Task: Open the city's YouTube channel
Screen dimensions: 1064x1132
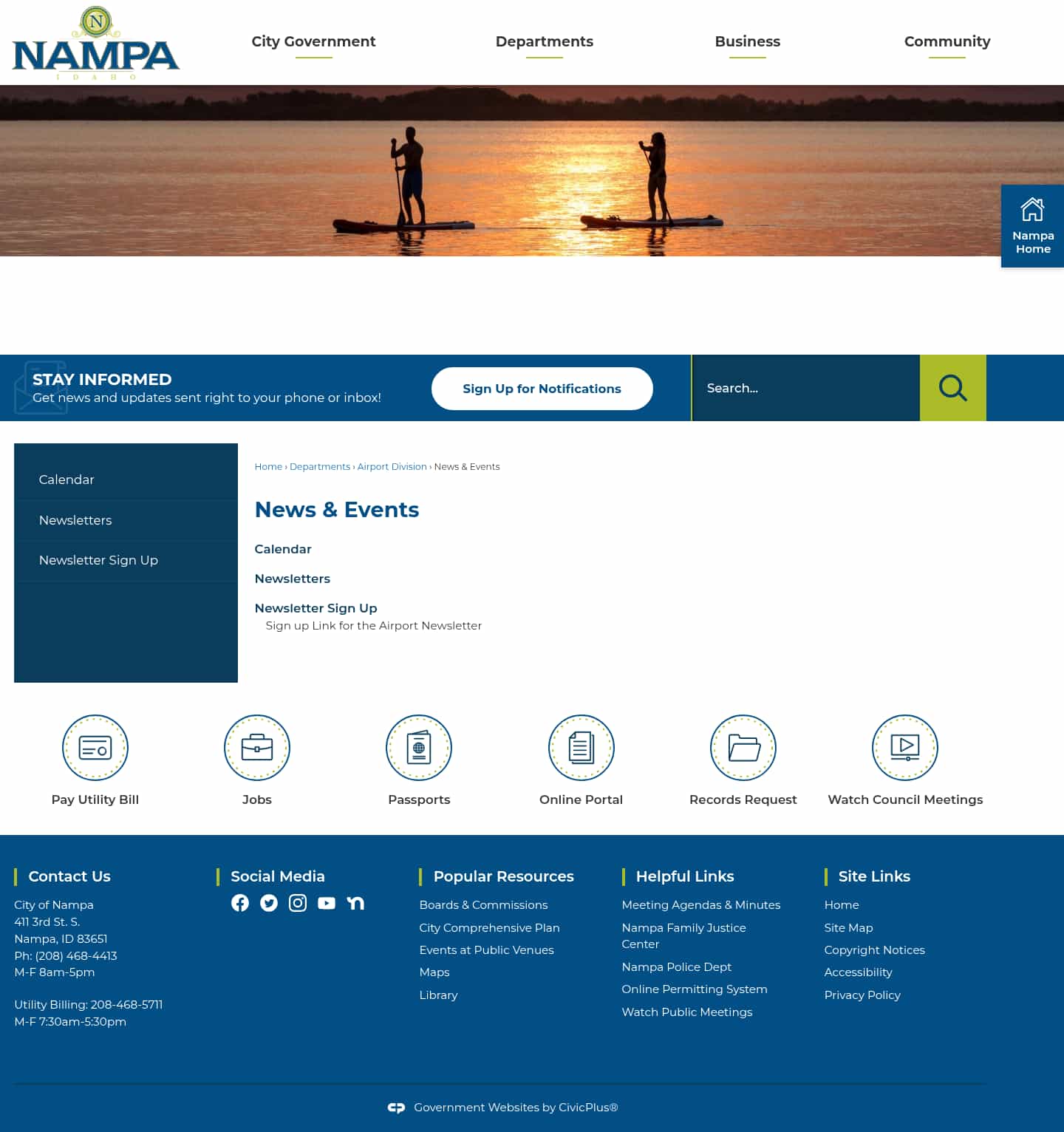Action: pyautogui.click(x=327, y=903)
